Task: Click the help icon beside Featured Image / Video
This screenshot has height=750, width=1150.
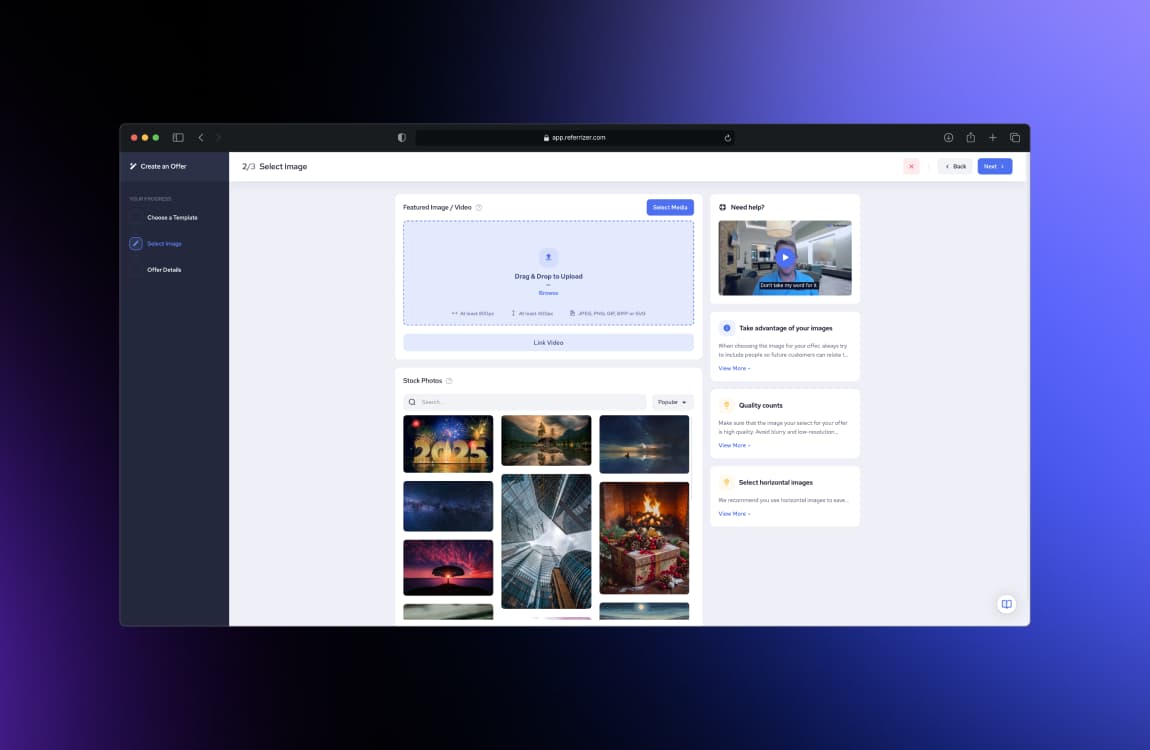Action: pos(479,207)
